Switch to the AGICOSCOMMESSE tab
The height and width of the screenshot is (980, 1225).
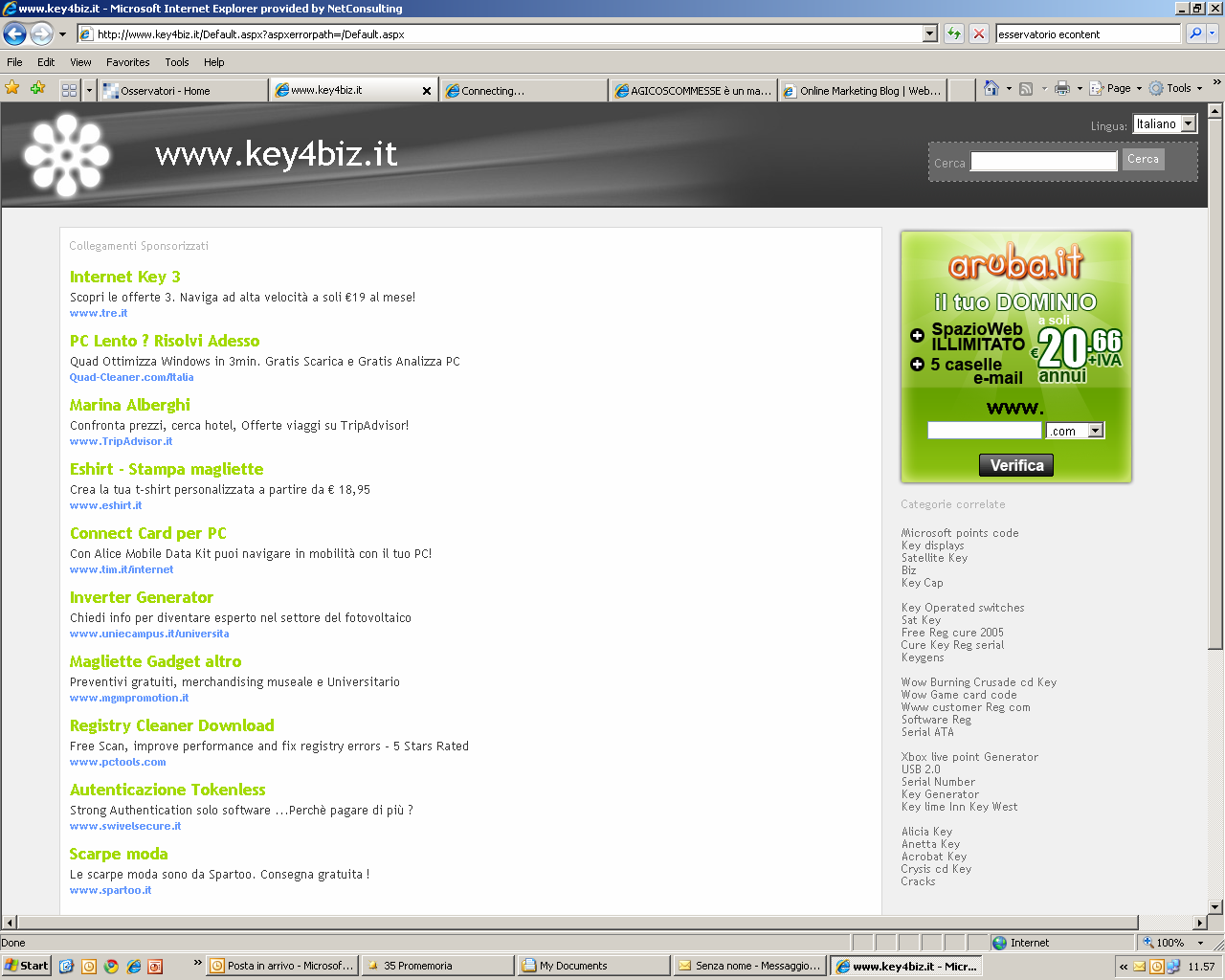tap(694, 90)
